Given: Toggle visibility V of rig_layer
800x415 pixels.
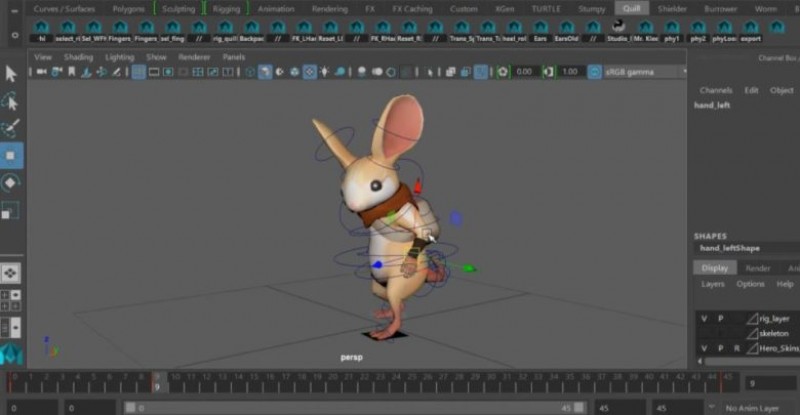Looking at the screenshot, I should pos(705,318).
